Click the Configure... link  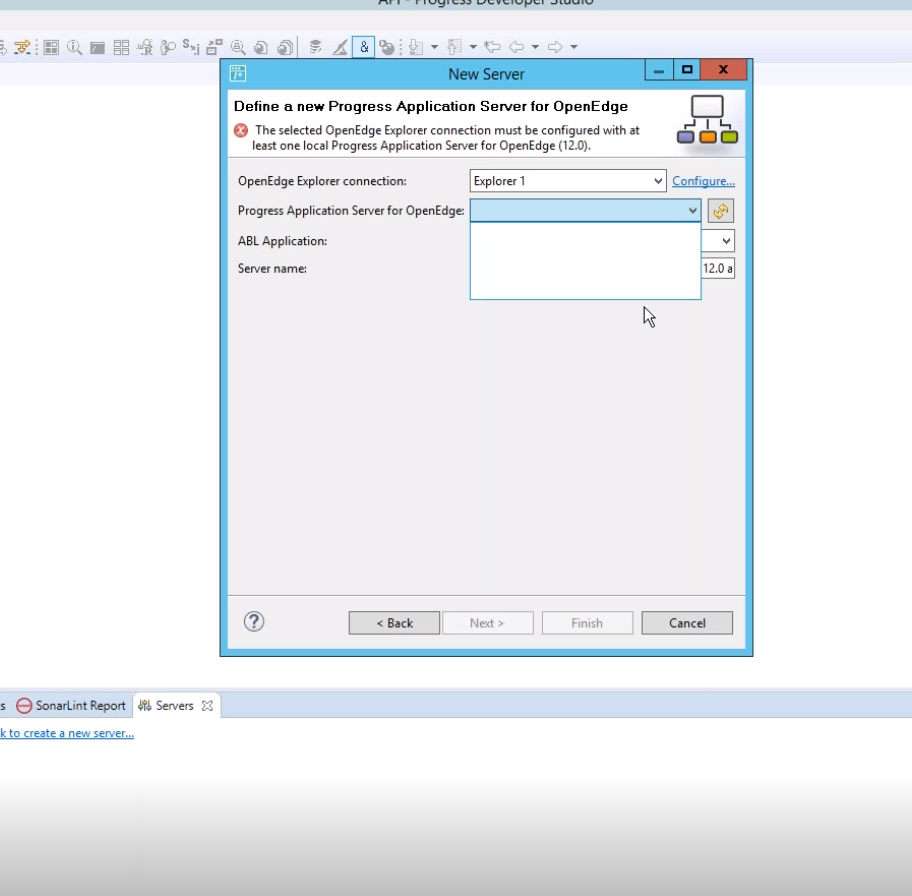coord(703,181)
